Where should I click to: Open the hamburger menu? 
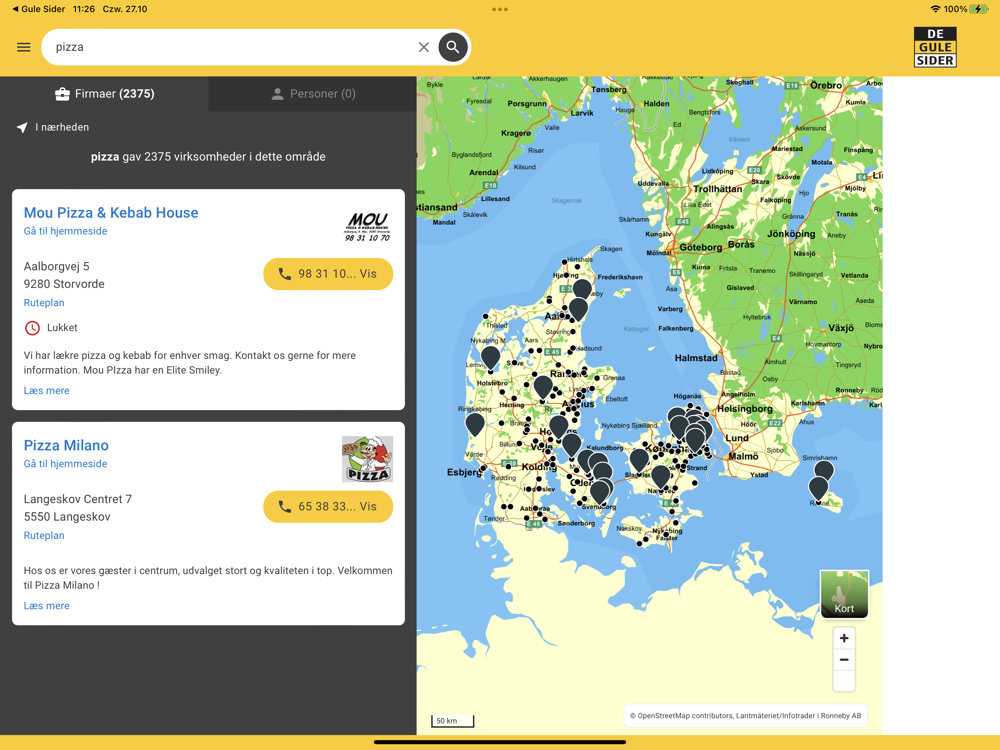click(24, 47)
